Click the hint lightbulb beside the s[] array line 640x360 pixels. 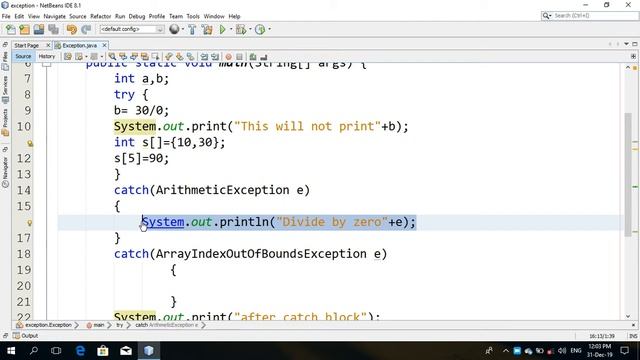pyautogui.click(x=30, y=143)
